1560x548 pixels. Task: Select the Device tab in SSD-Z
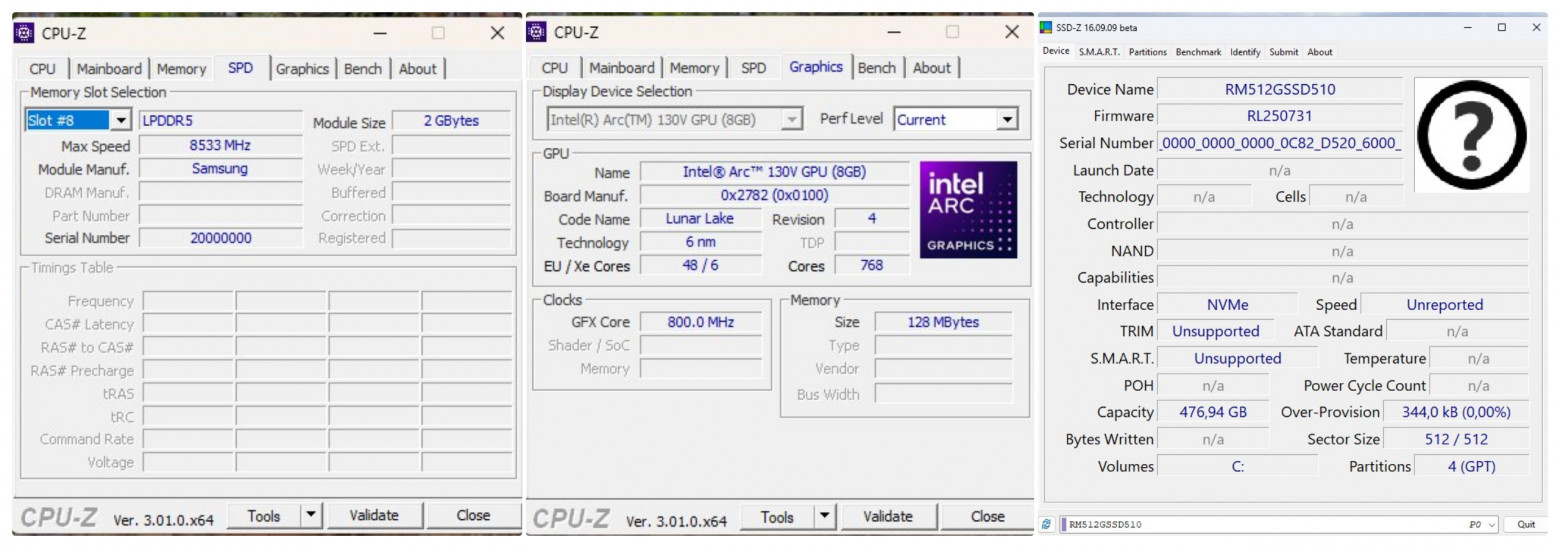pyautogui.click(x=1056, y=51)
